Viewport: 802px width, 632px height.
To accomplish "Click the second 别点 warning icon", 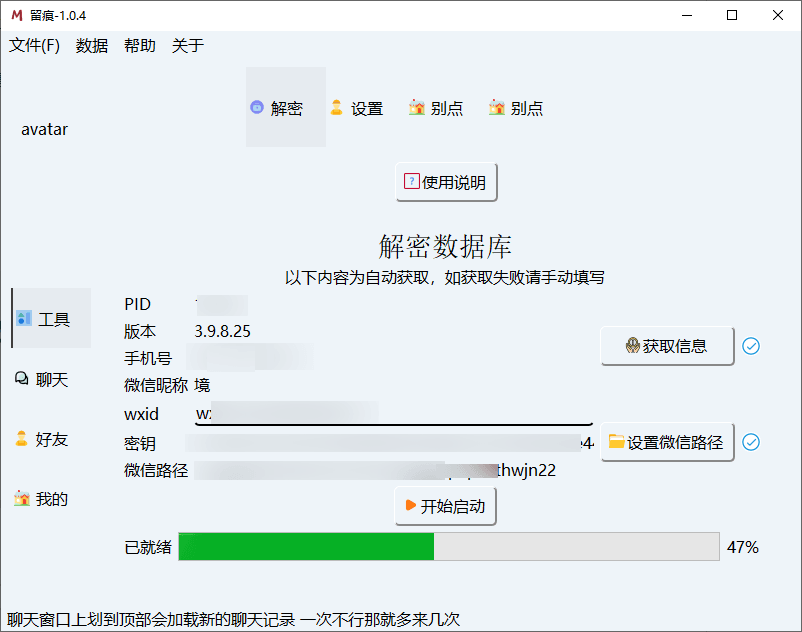I will tap(497, 108).
